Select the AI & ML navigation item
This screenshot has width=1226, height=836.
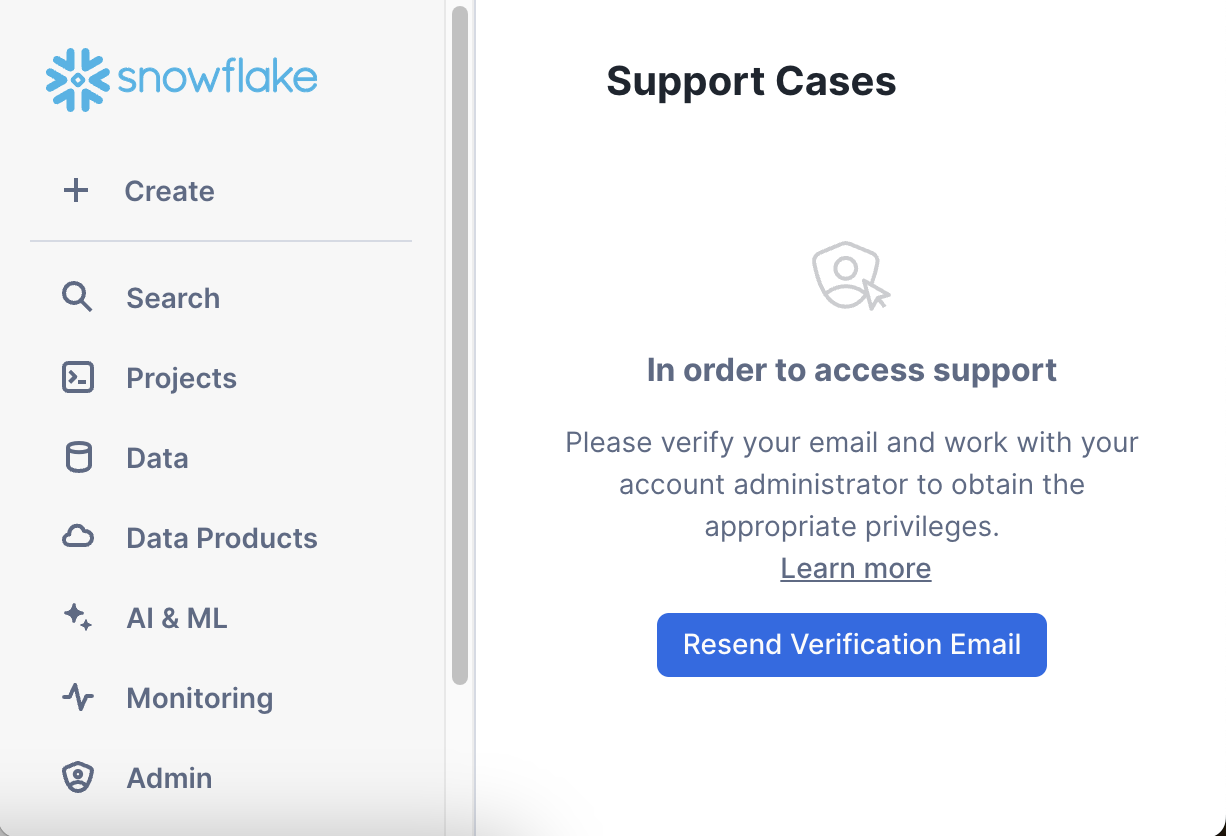pyautogui.click(x=176, y=617)
